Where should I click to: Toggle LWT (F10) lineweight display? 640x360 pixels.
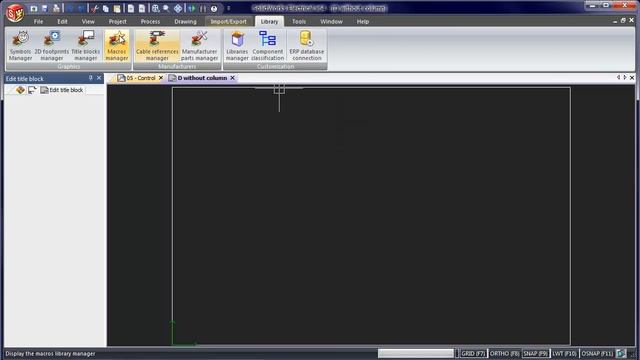564,353
